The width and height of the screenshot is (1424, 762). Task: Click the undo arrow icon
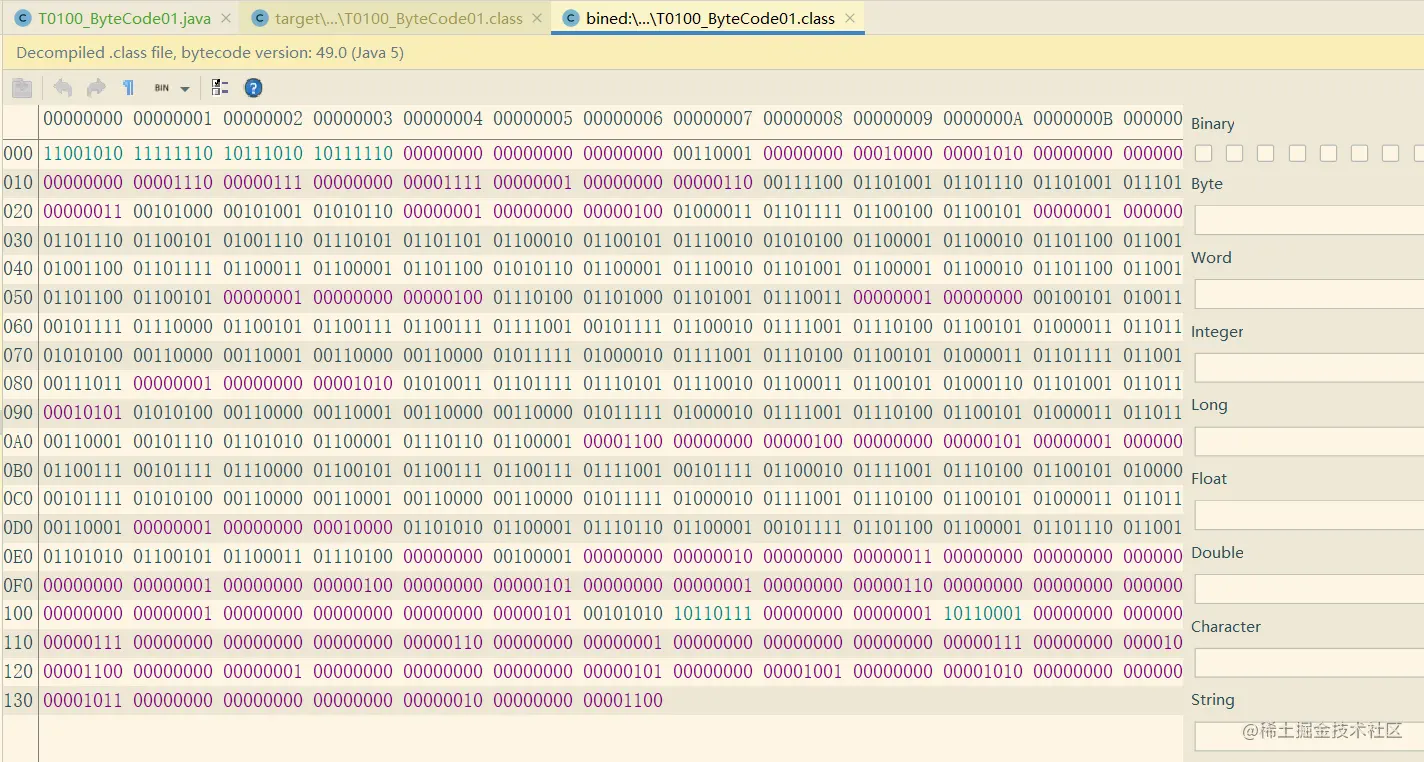62,88
